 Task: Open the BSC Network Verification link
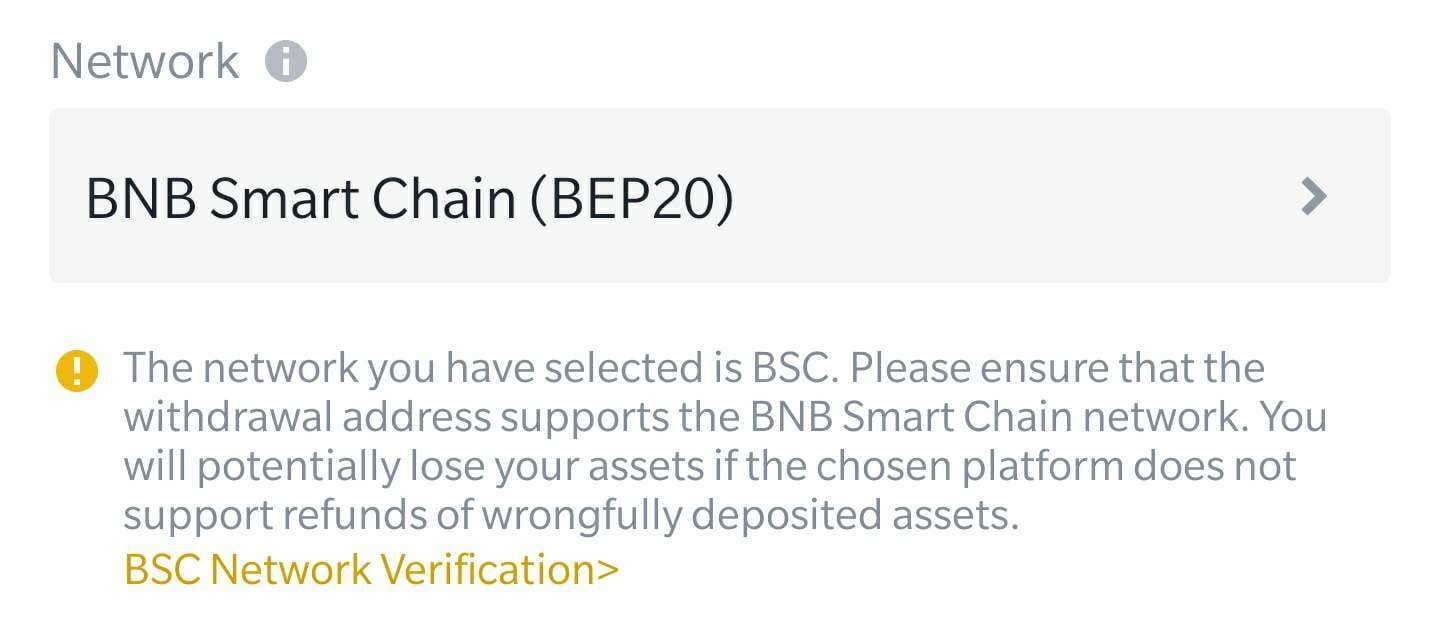tap(371, 569)
